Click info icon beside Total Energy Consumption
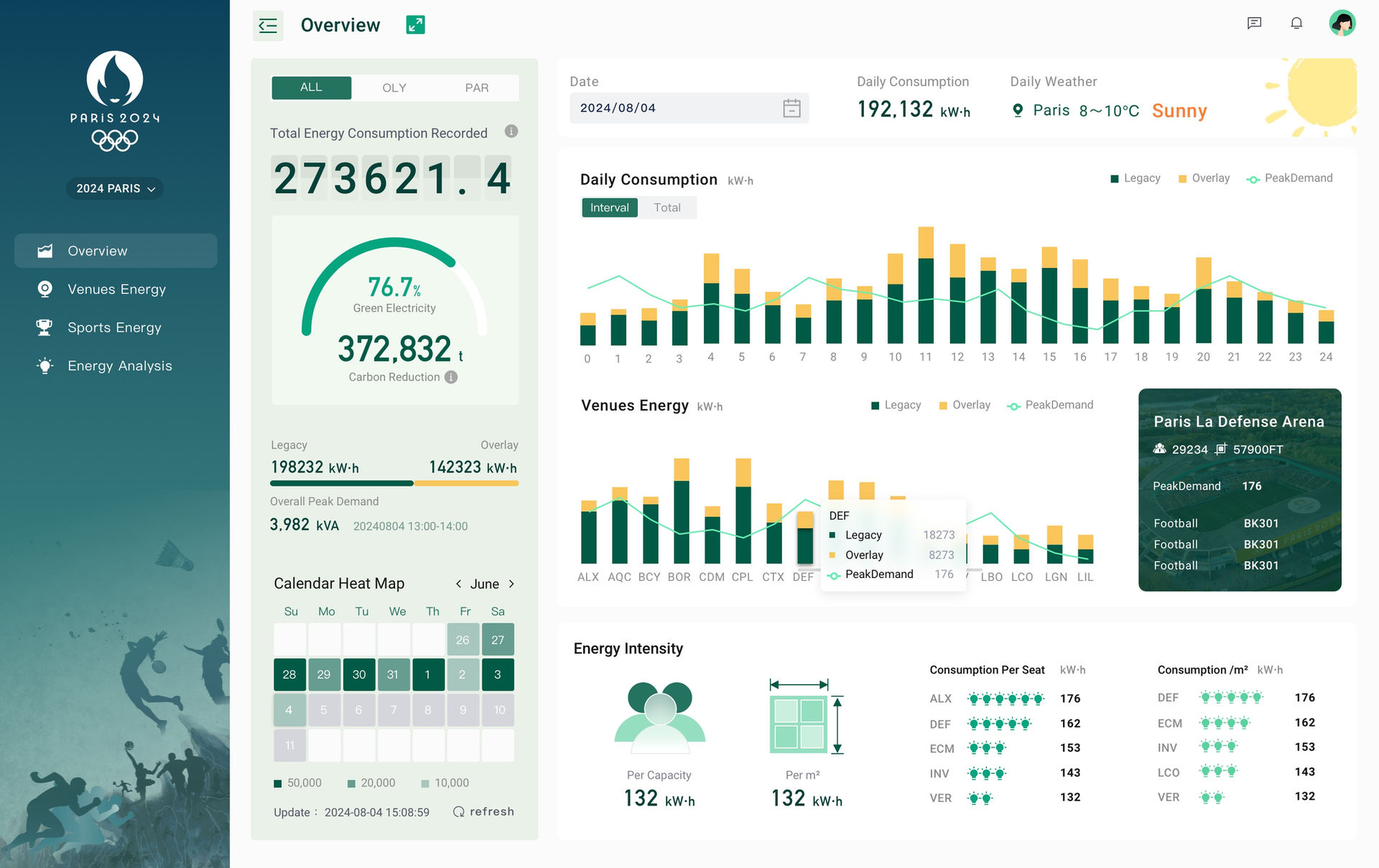Image resolution: width=1379 pixels, height=868 pixels. [x=511, y=131]
